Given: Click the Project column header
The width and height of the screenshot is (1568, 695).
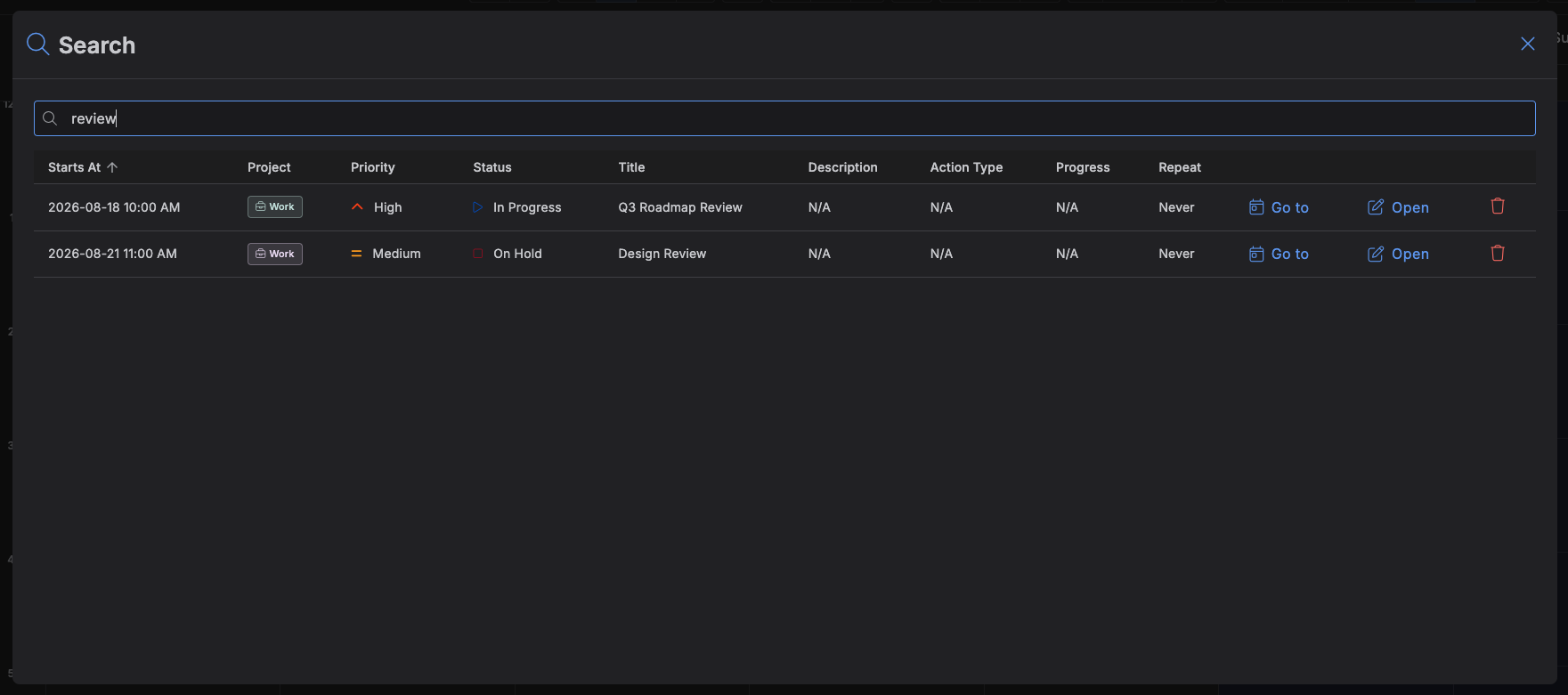Looking at the screenshot, I should pyautogui.click(x=269, y=167).
